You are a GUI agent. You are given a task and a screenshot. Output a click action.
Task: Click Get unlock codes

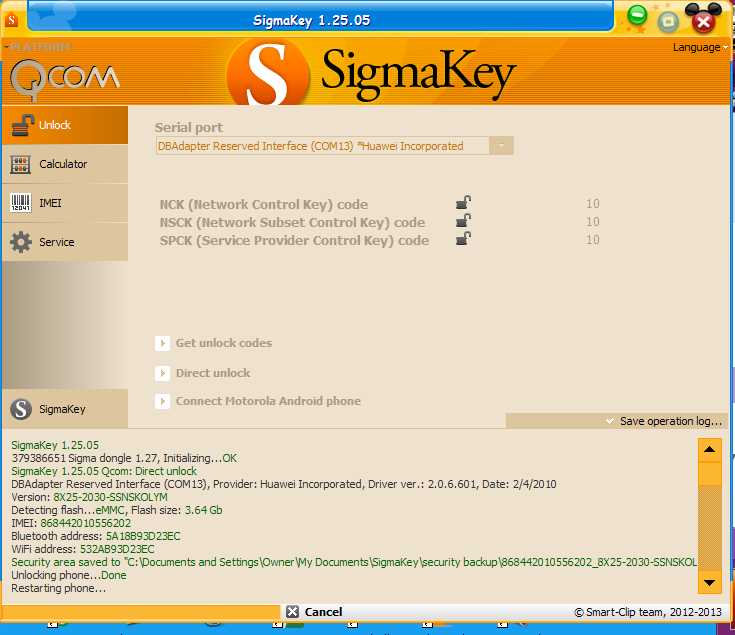(223, 343)
